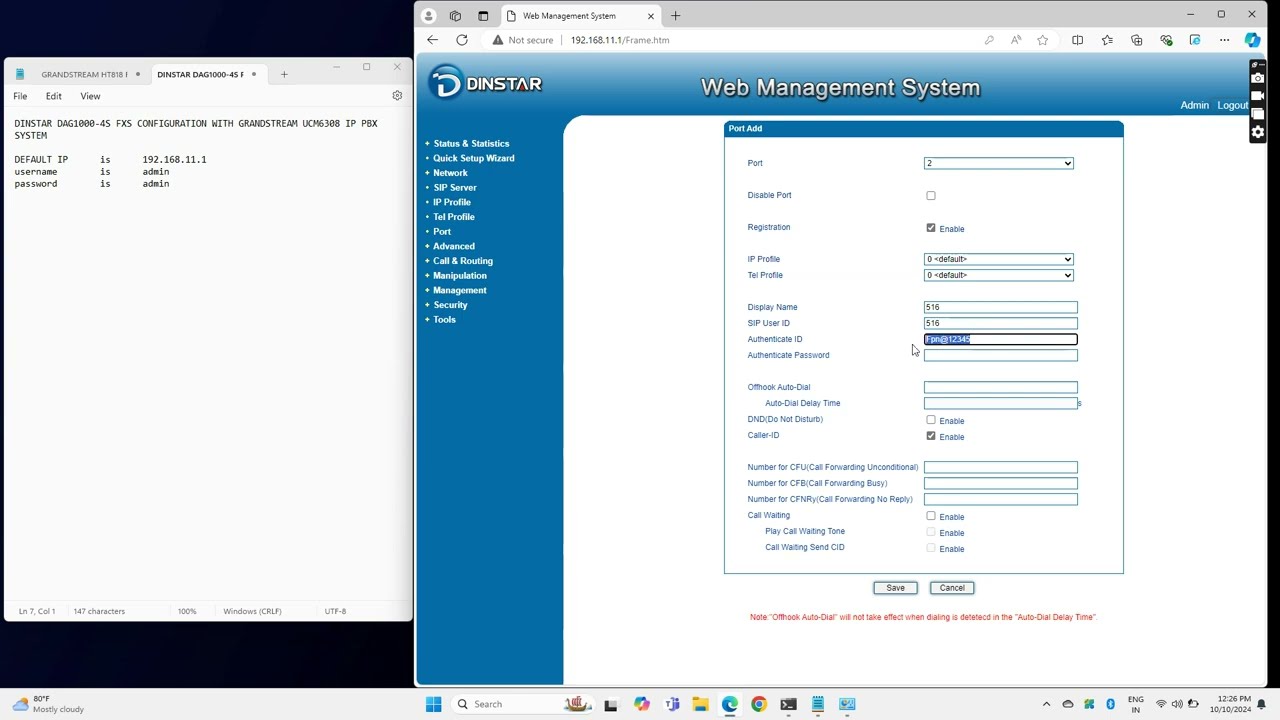Open Port sidebar menu item
1280x720 pixels.
click(x=442, y=231)
